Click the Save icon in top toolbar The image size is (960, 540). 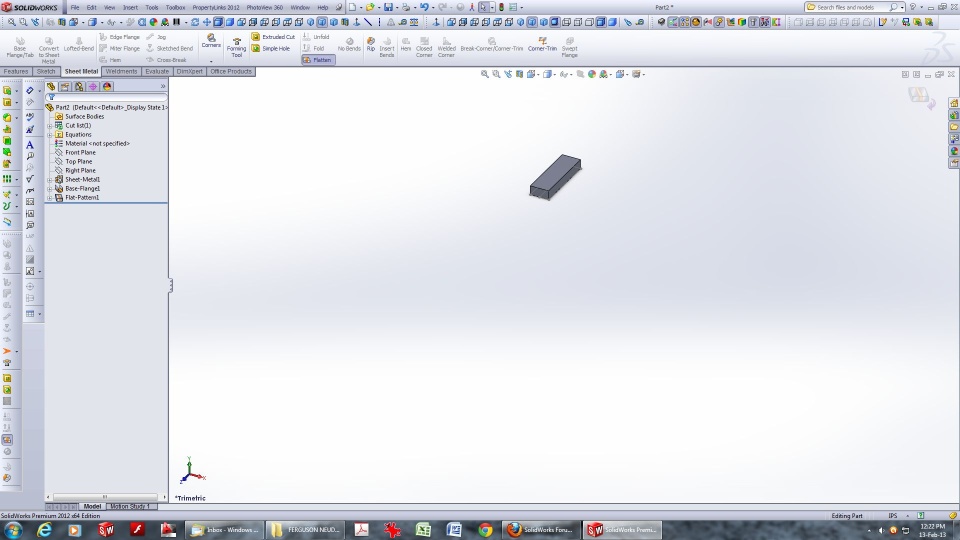(x=388, y=7)
